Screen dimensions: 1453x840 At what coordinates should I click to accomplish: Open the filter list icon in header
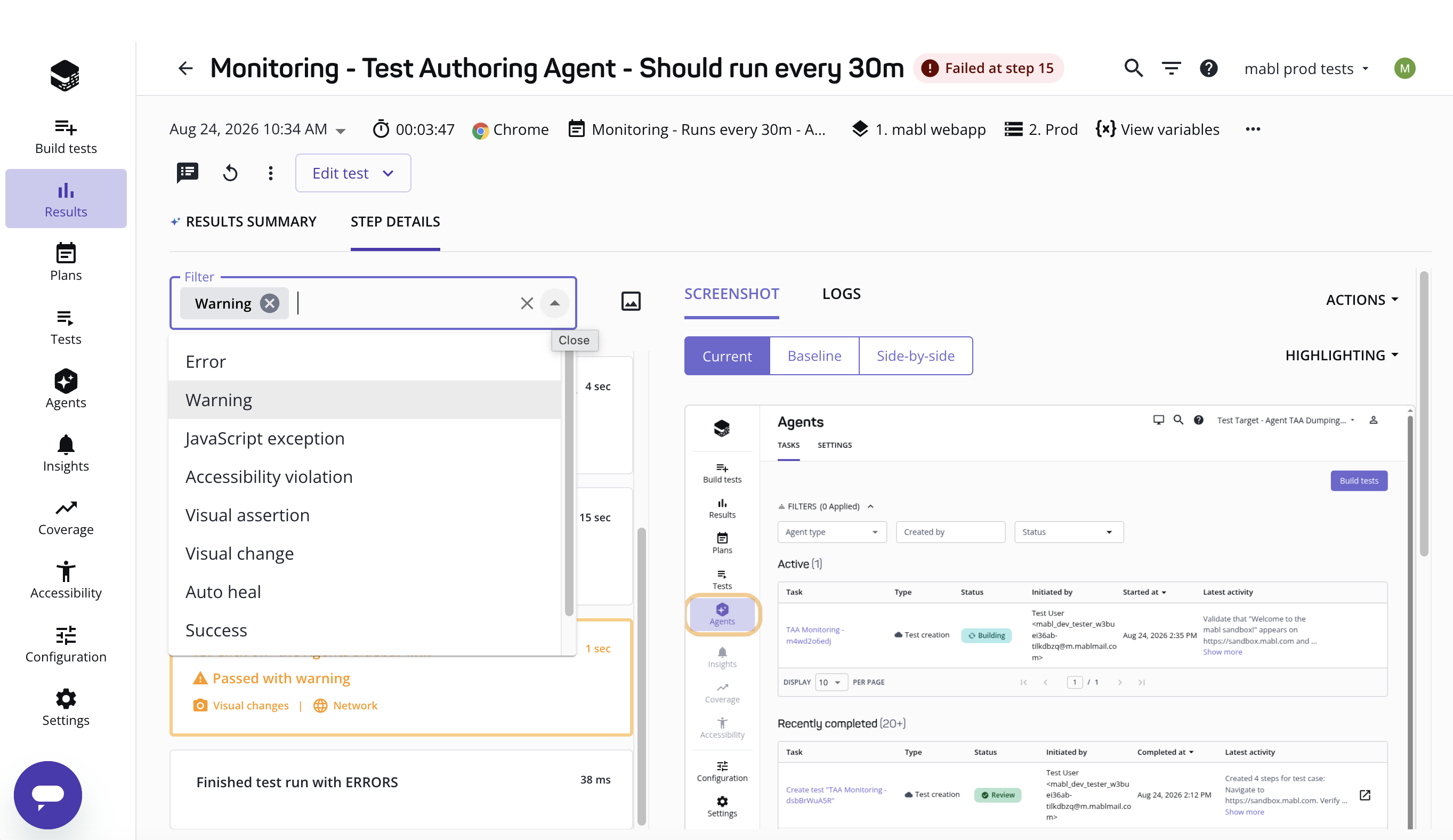point(1171,69)
